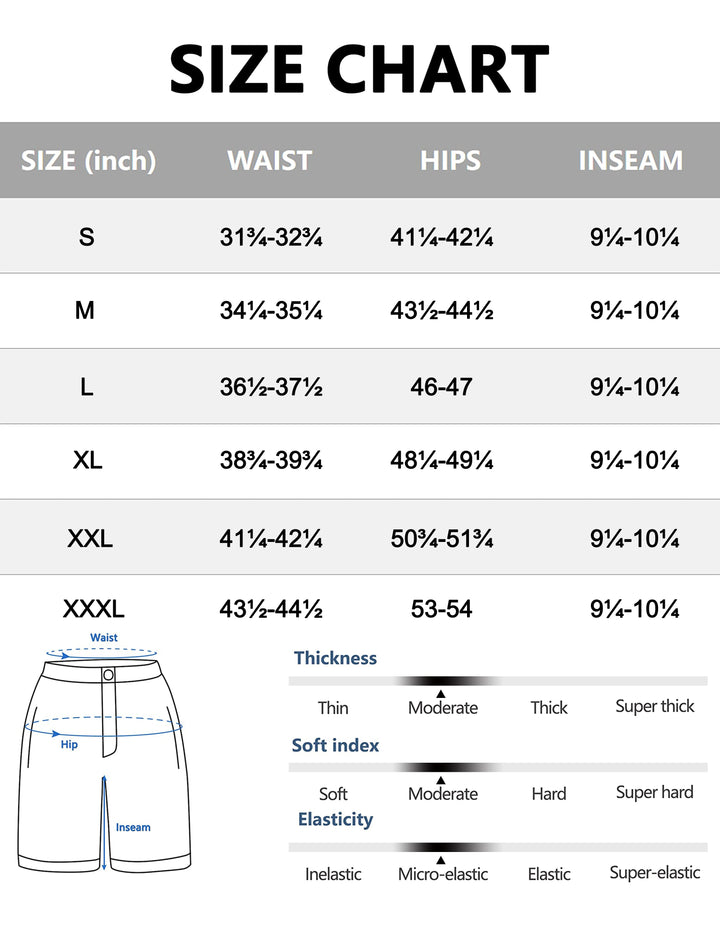Select the HIPS column header
The height and width of the screenshot is (936, 720).
point(450,160)
